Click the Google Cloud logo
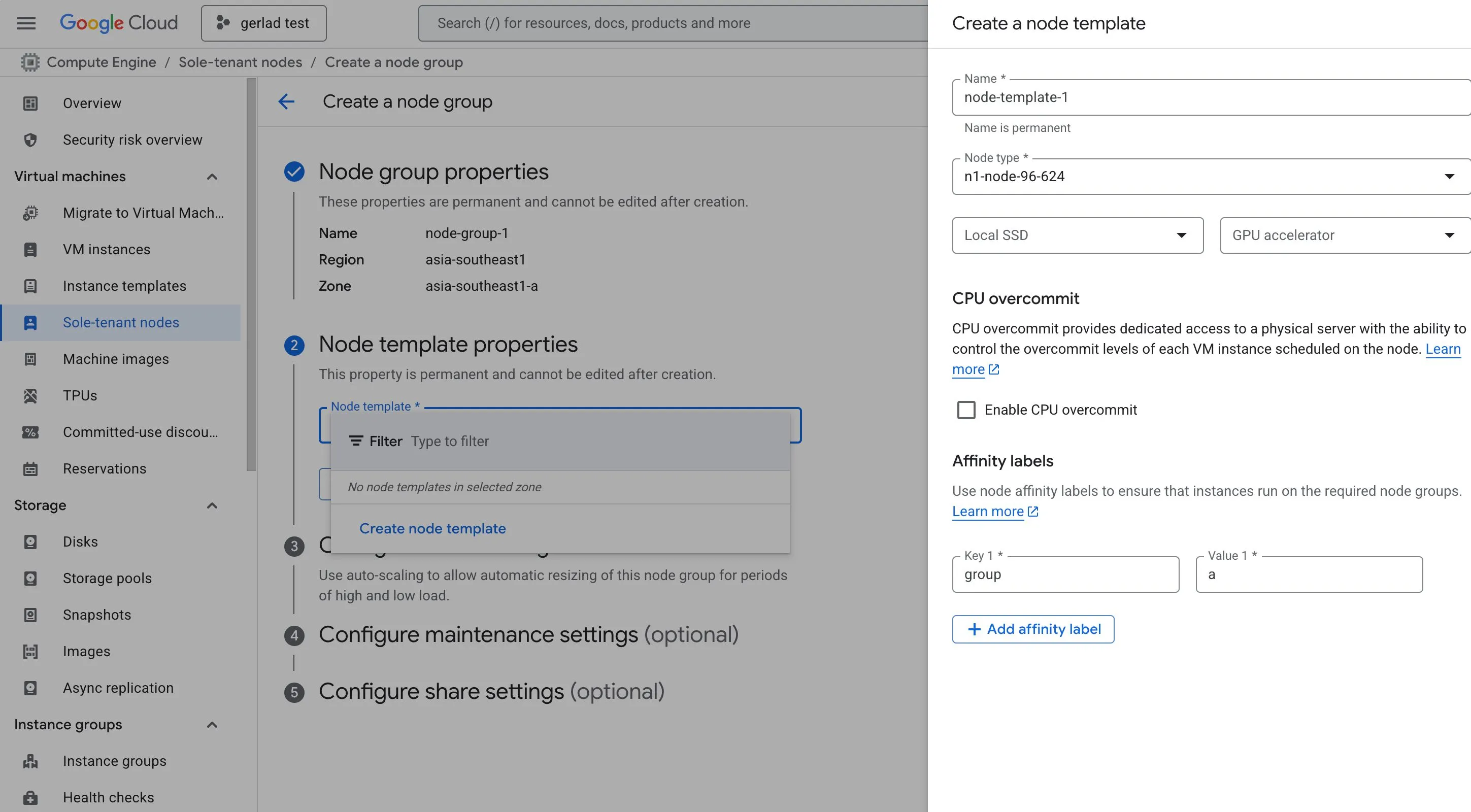The width and height of the screenshot is (1471, 812). 119,23
